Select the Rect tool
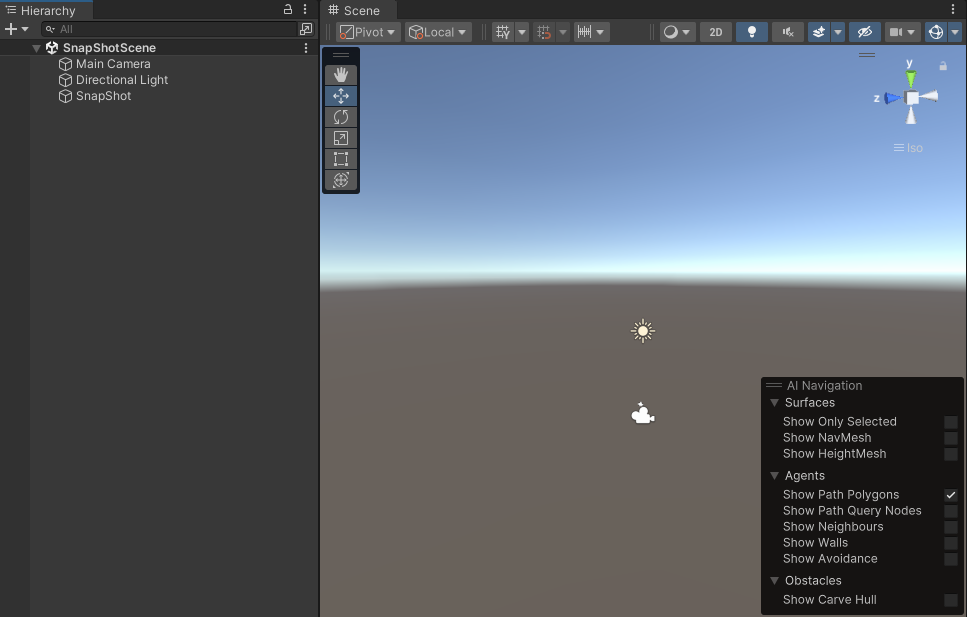The height and width of the screenshot is (617, 967). click(x=341, y=159)
